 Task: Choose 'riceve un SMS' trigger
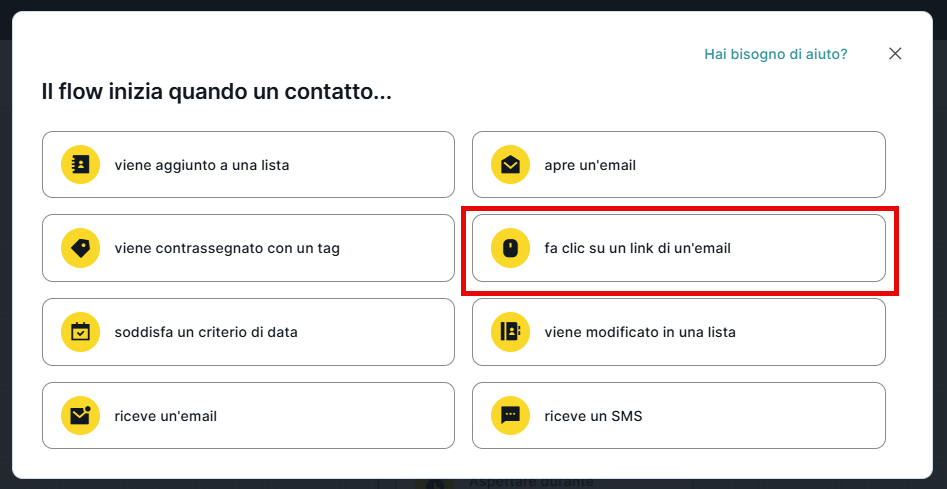click(678, 416)
